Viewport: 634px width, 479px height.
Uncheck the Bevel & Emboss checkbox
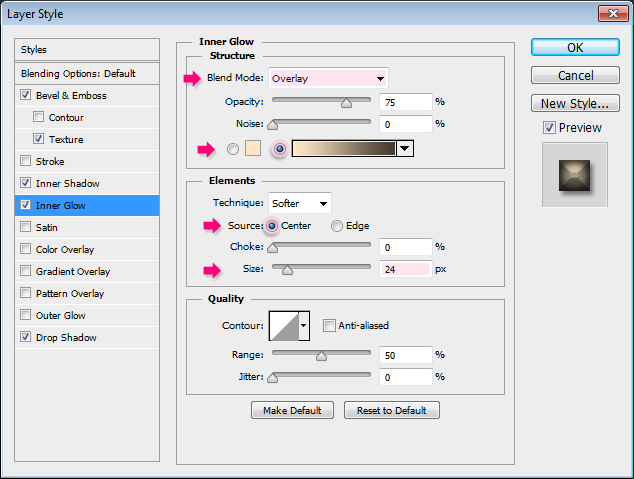point(25,95)
